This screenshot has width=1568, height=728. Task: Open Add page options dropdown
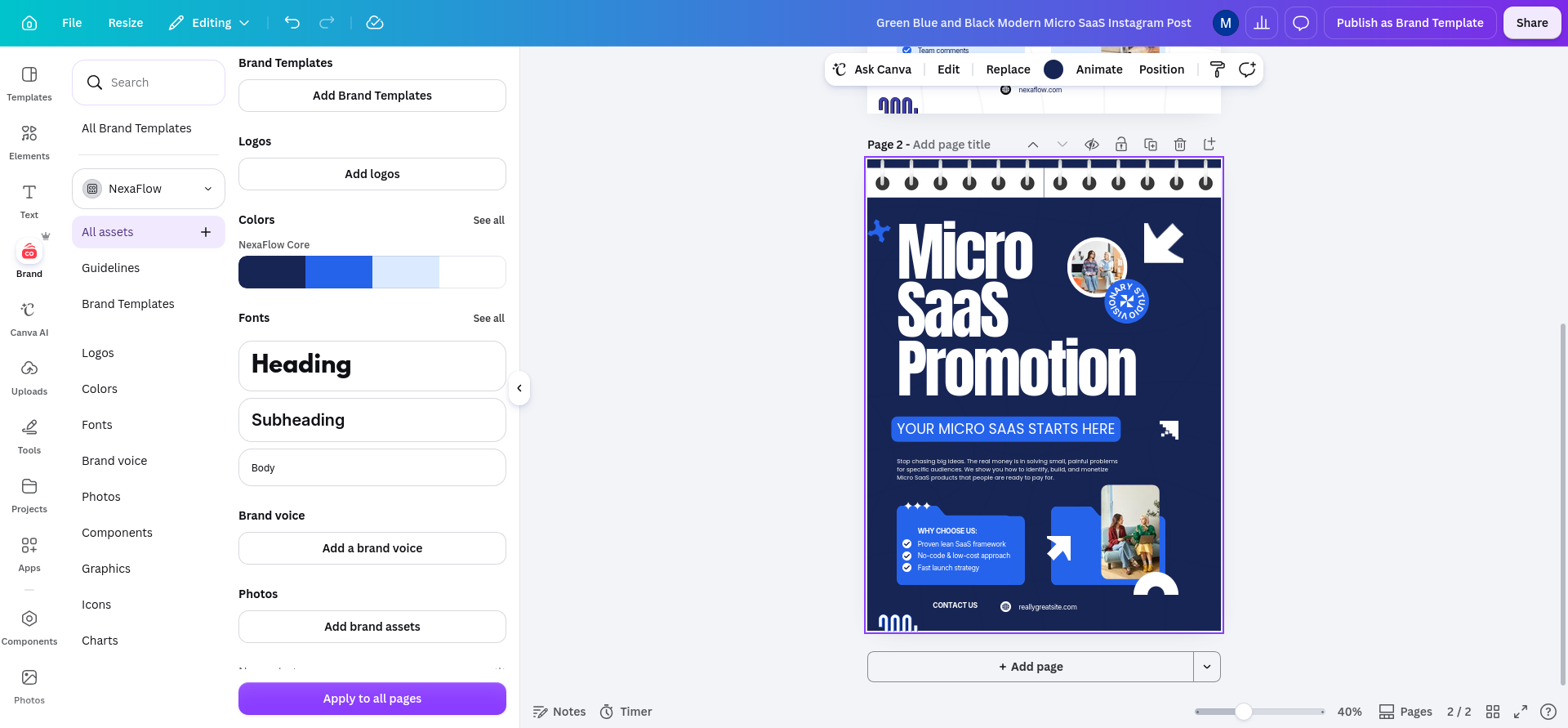1207,667
